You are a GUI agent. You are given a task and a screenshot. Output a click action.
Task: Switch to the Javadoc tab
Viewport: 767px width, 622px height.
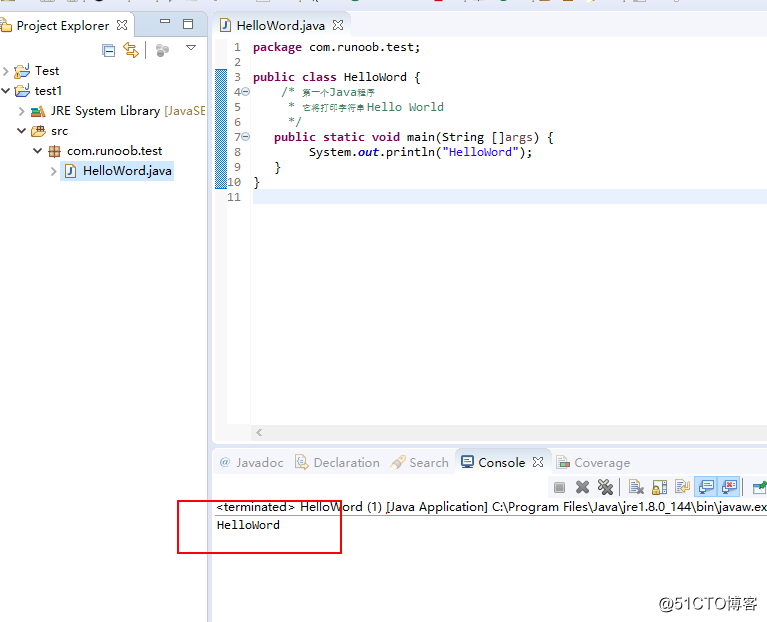pos(252,463)
